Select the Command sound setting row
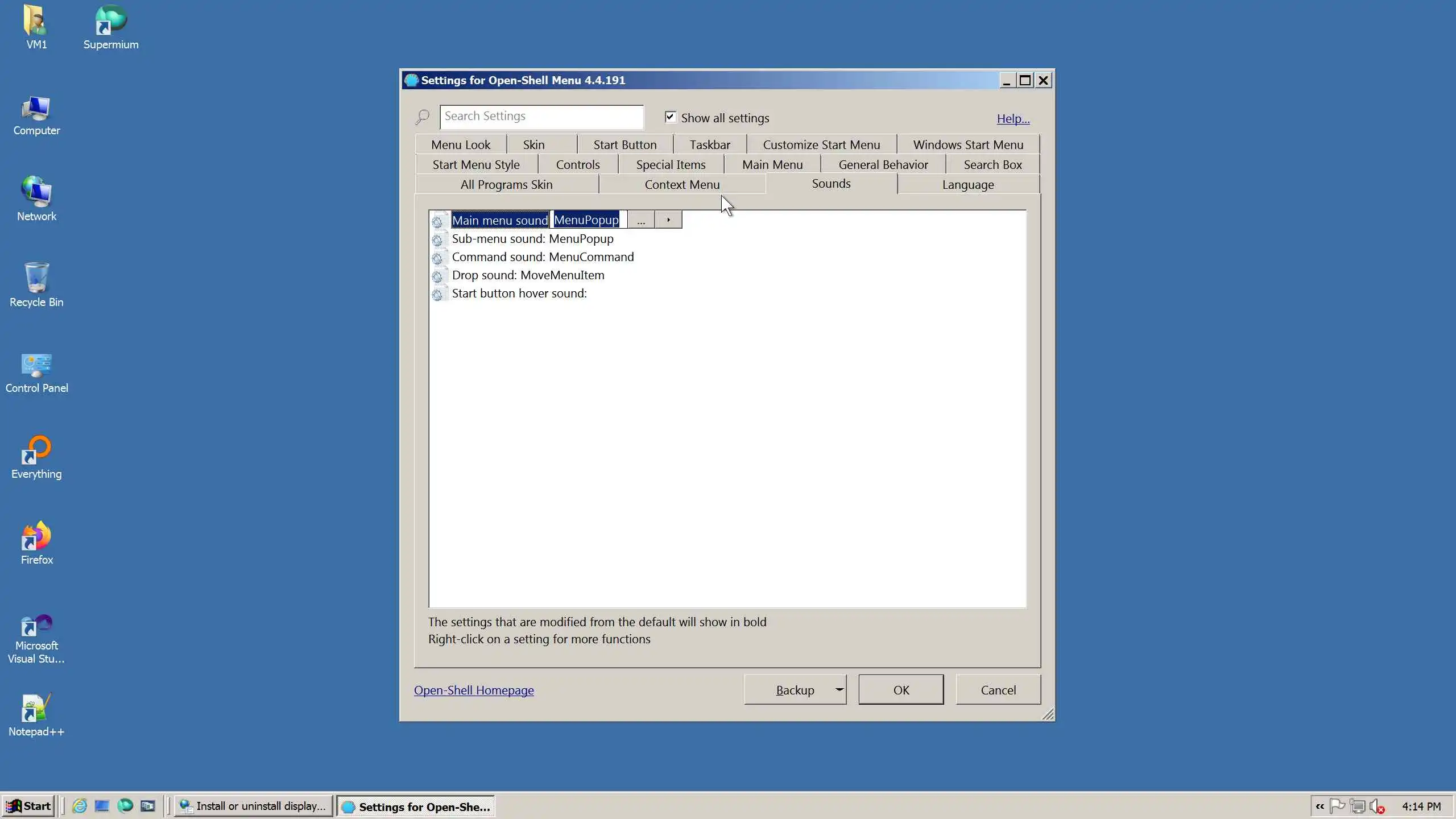The height and width of the screenshot is (819, 1456). [542, 257]
